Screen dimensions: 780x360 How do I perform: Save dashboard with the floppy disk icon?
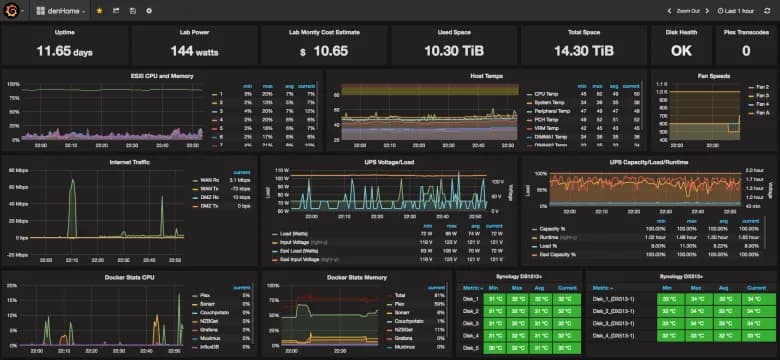132,10
